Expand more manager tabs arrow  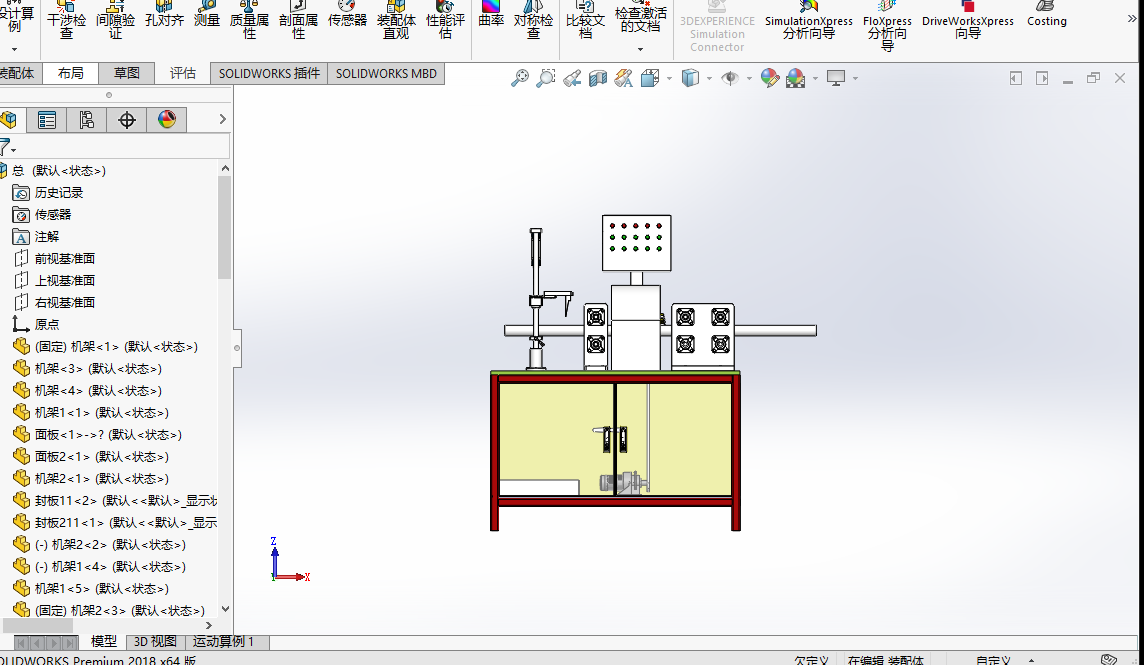coord(223,119)
